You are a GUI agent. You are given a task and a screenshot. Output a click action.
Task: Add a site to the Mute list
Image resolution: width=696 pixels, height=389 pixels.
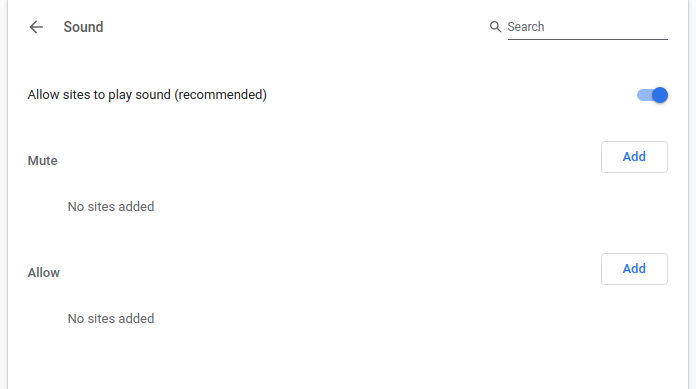click(634, 157)
